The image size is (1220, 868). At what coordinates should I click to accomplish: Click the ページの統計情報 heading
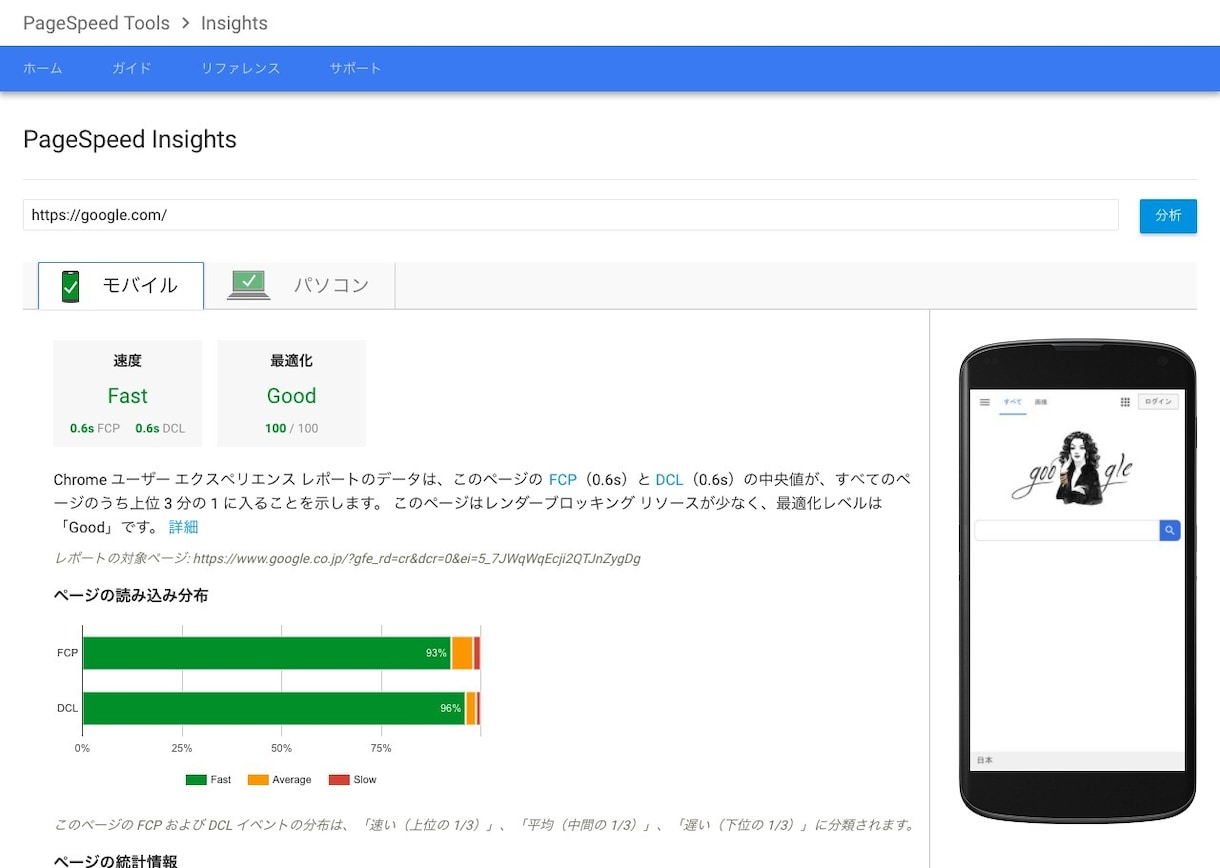tap(116, 861)
